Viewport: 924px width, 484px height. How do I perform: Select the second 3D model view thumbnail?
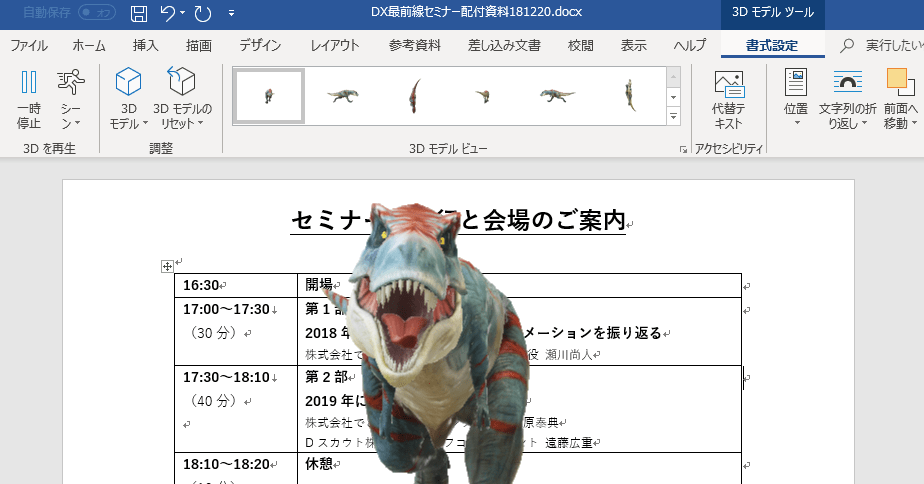342,96
